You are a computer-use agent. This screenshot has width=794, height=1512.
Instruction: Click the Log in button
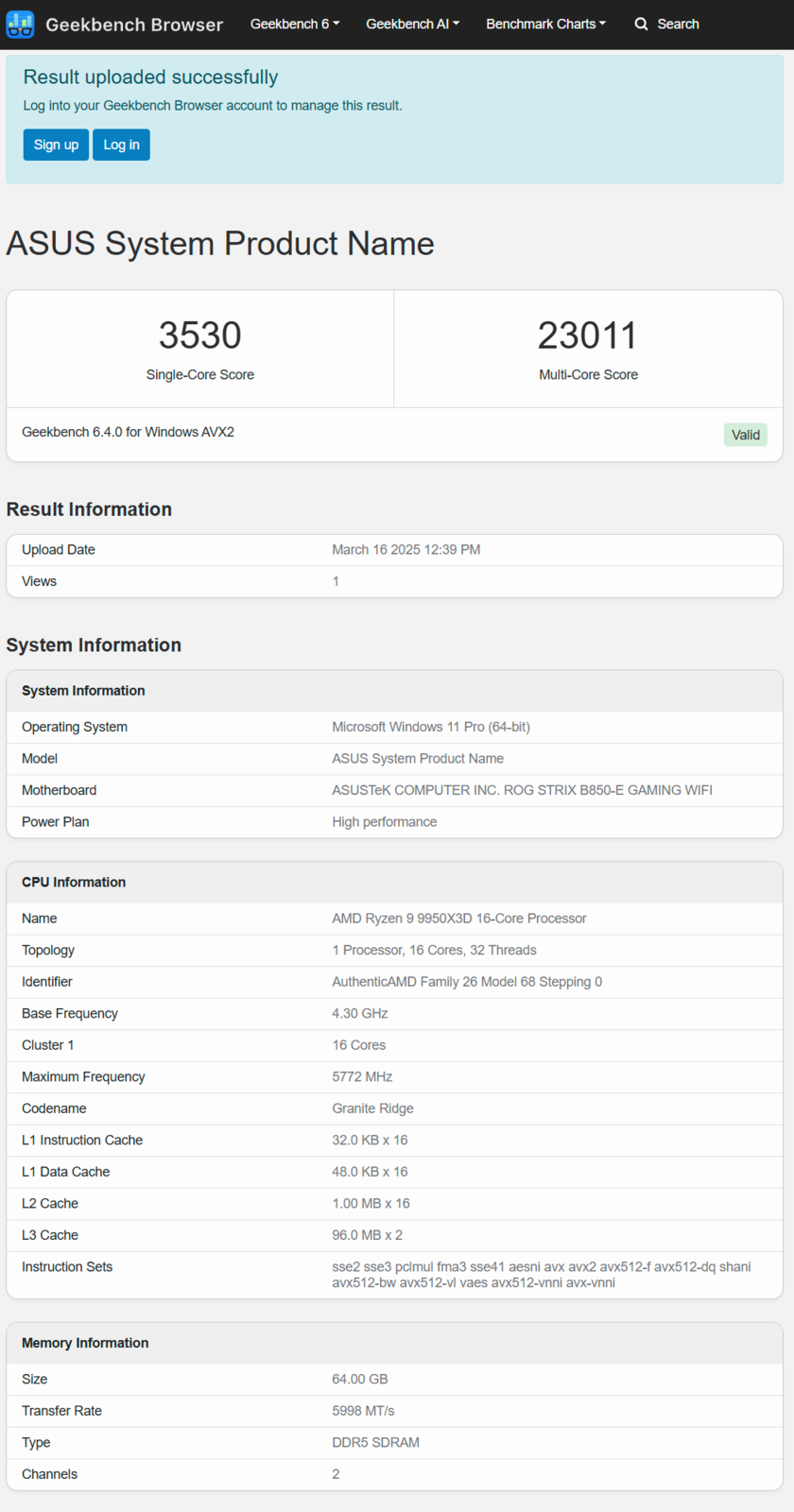121,145
